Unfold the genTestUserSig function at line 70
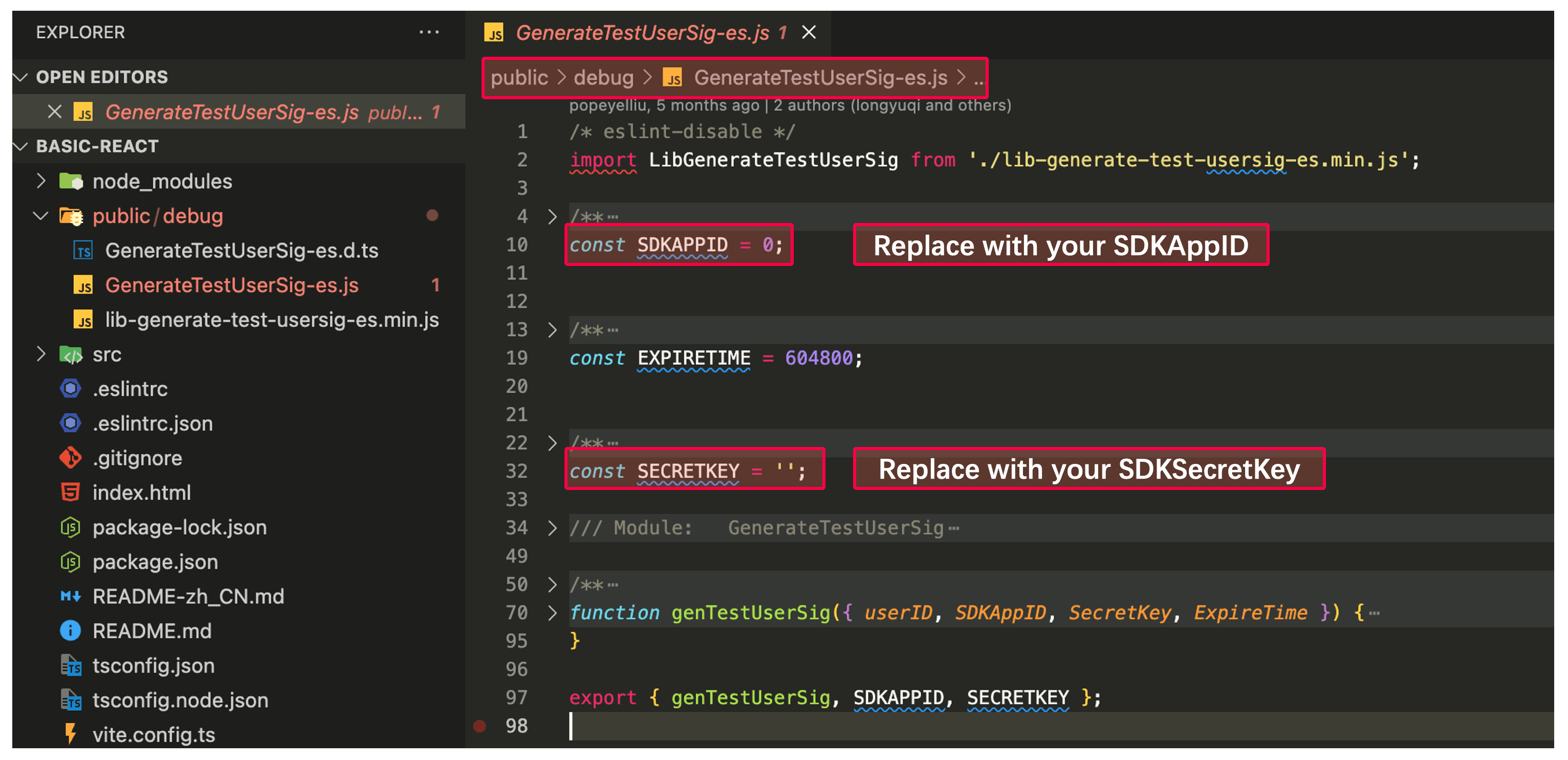The height and width of the screenshot is (760, 1568). tap(552, 613)
